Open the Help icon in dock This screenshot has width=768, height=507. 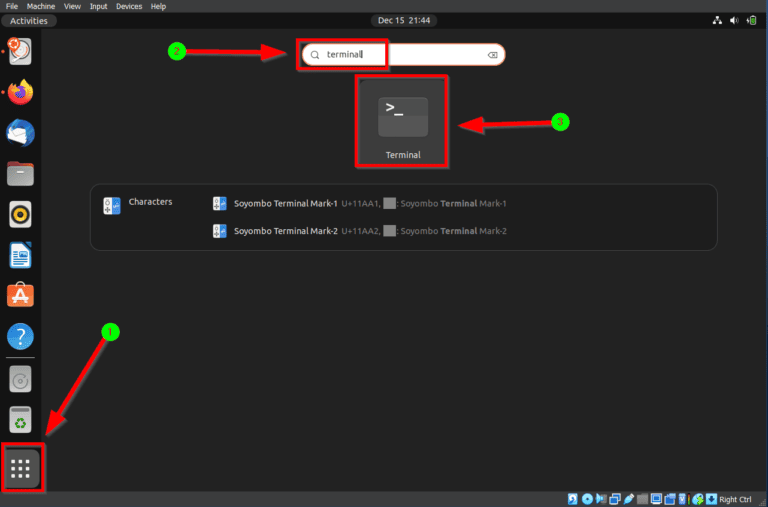coord(20,337)
